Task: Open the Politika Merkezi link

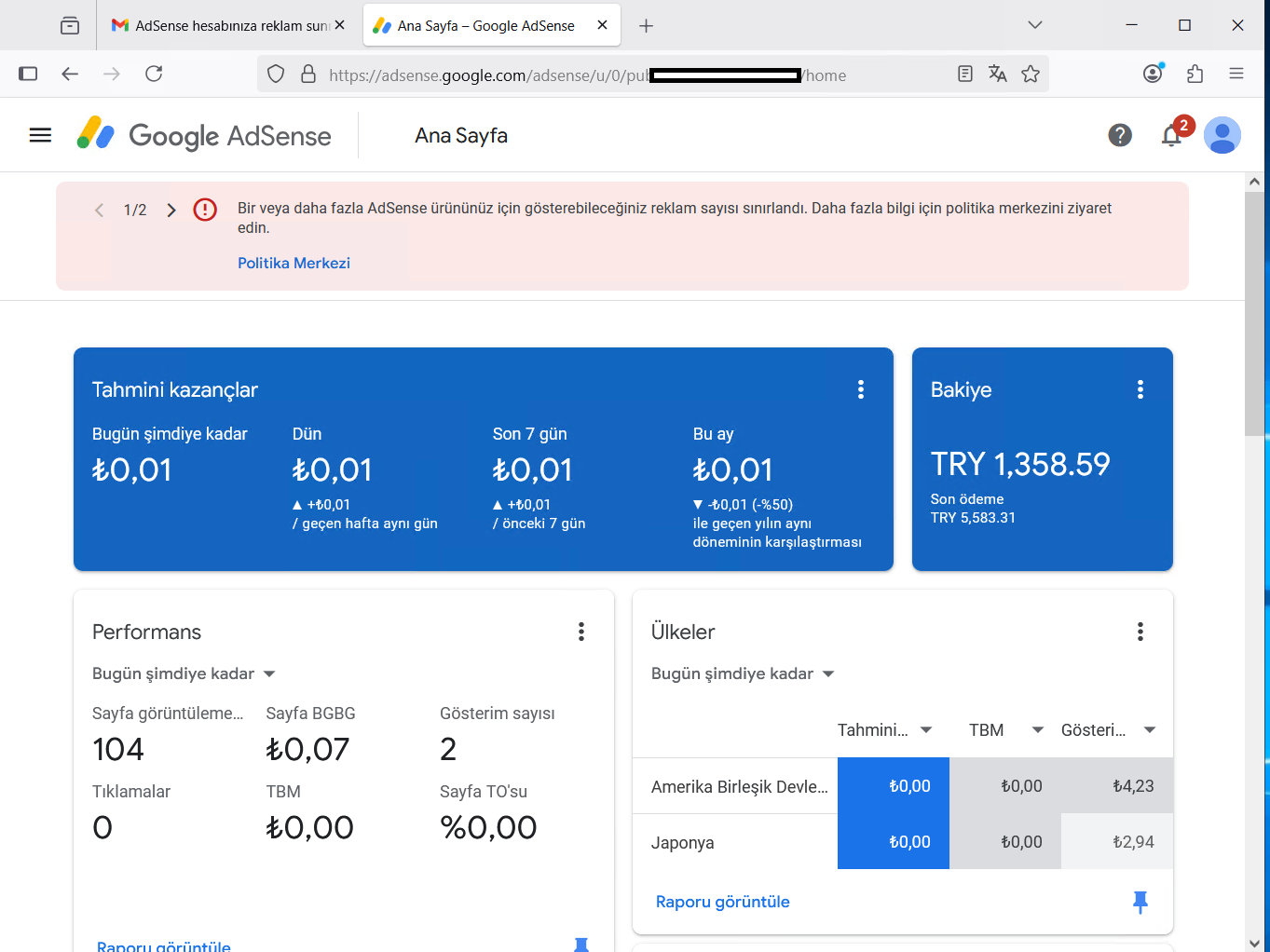Action: [x=294, y=263]
